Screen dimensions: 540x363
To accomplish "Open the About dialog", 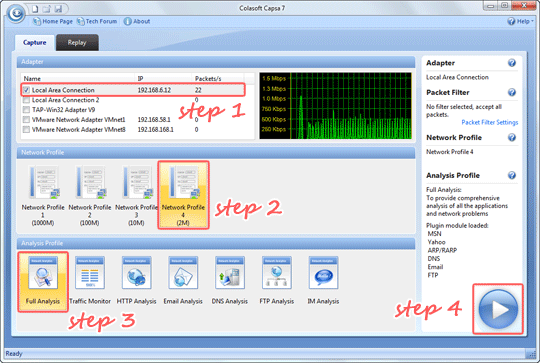I will coord(137,21).
